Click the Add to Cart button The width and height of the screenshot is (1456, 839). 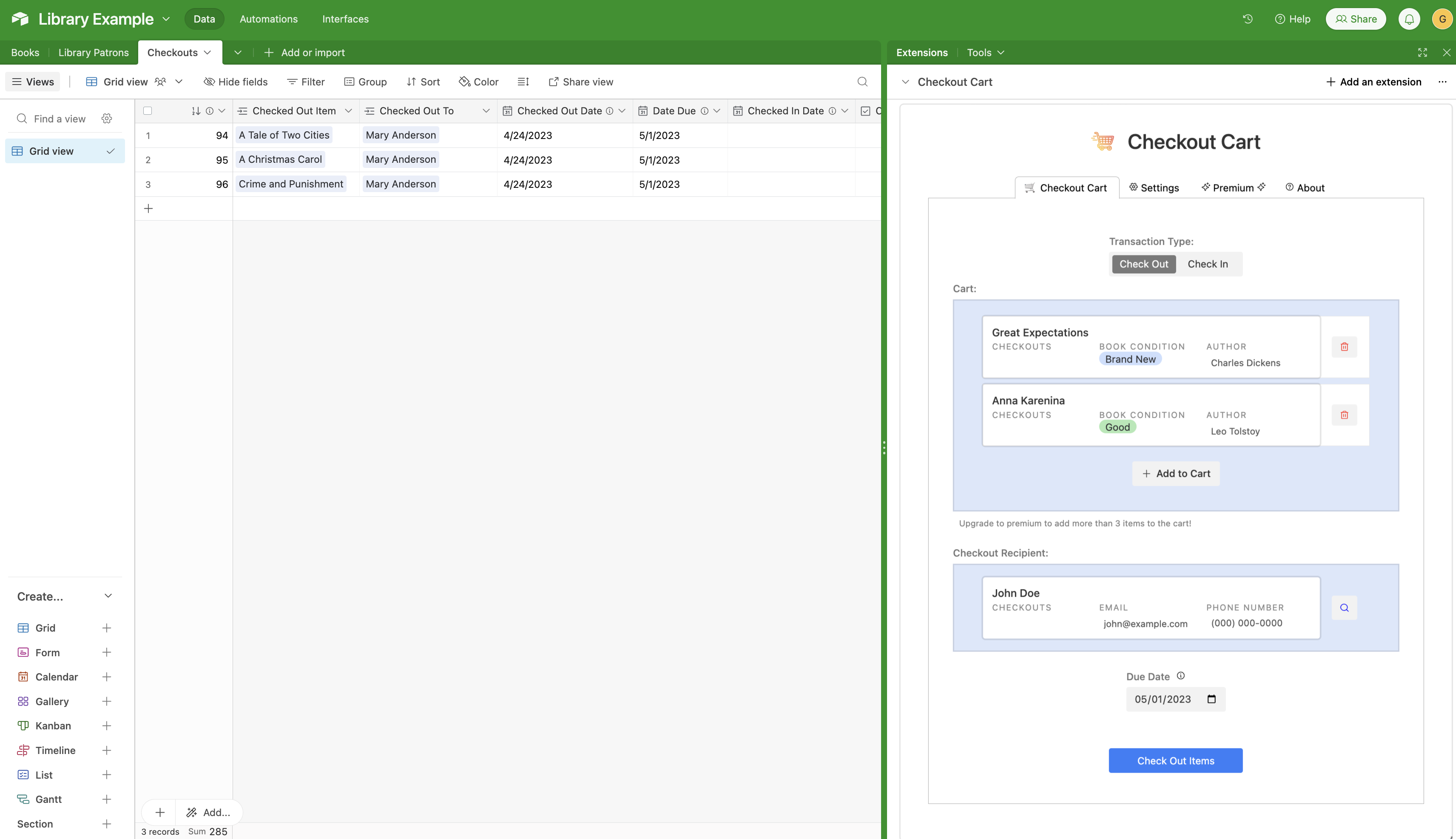coord(1176,473)
